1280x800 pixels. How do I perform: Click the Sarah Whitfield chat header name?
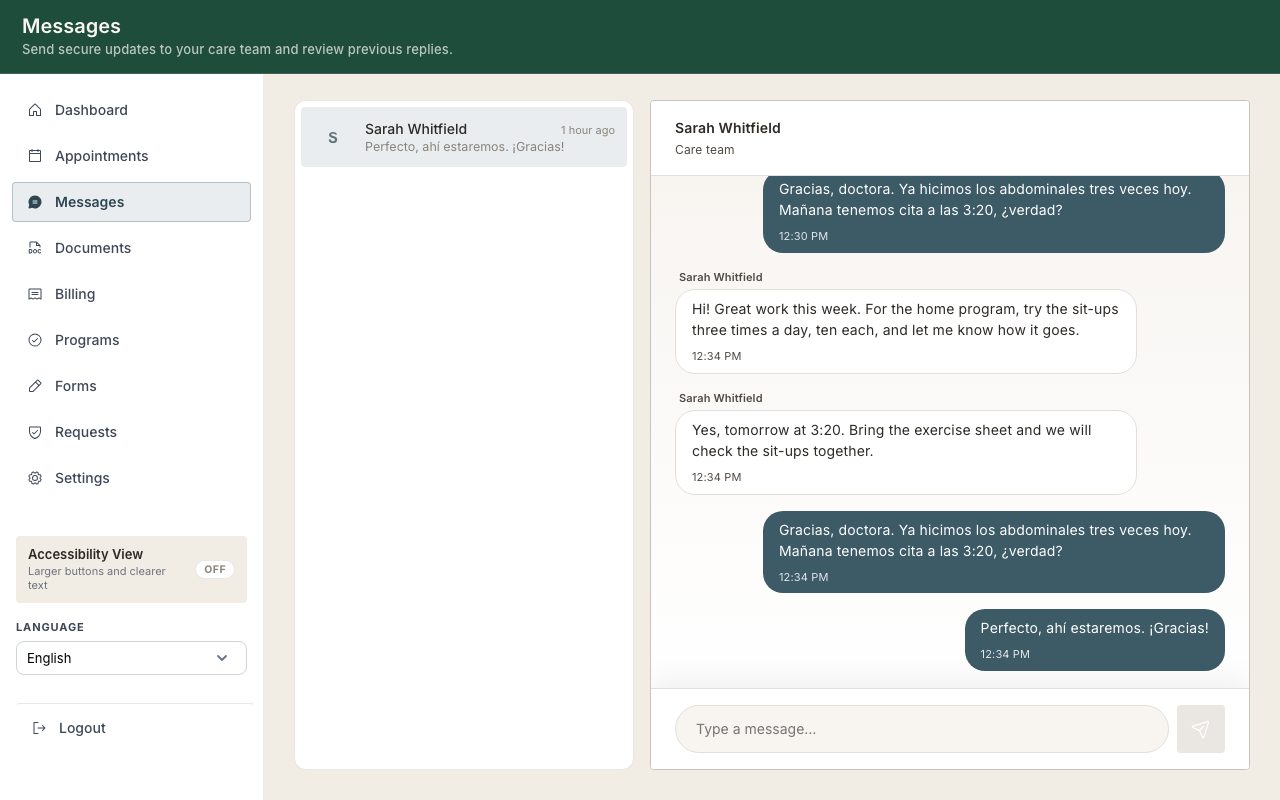(728, 128)
